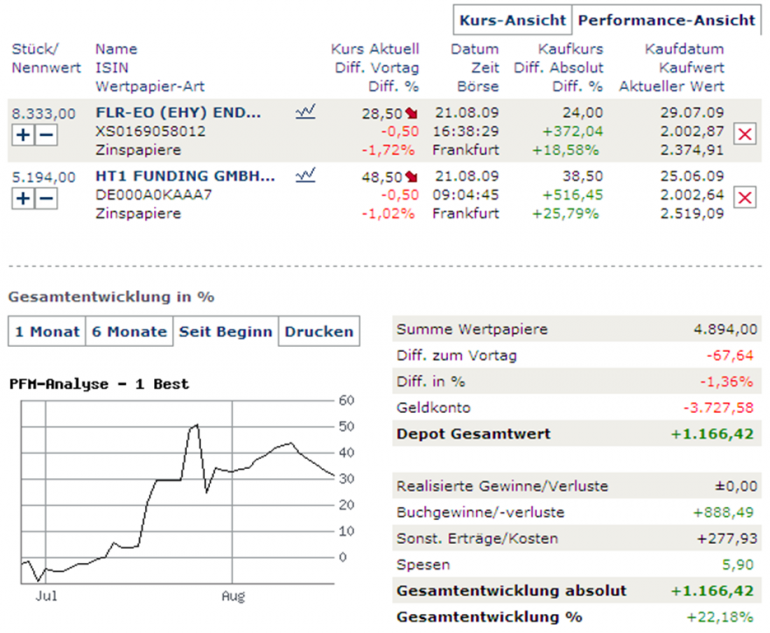Click plus button for FLR-EO position
770x633 pixels.
point(24,134)
